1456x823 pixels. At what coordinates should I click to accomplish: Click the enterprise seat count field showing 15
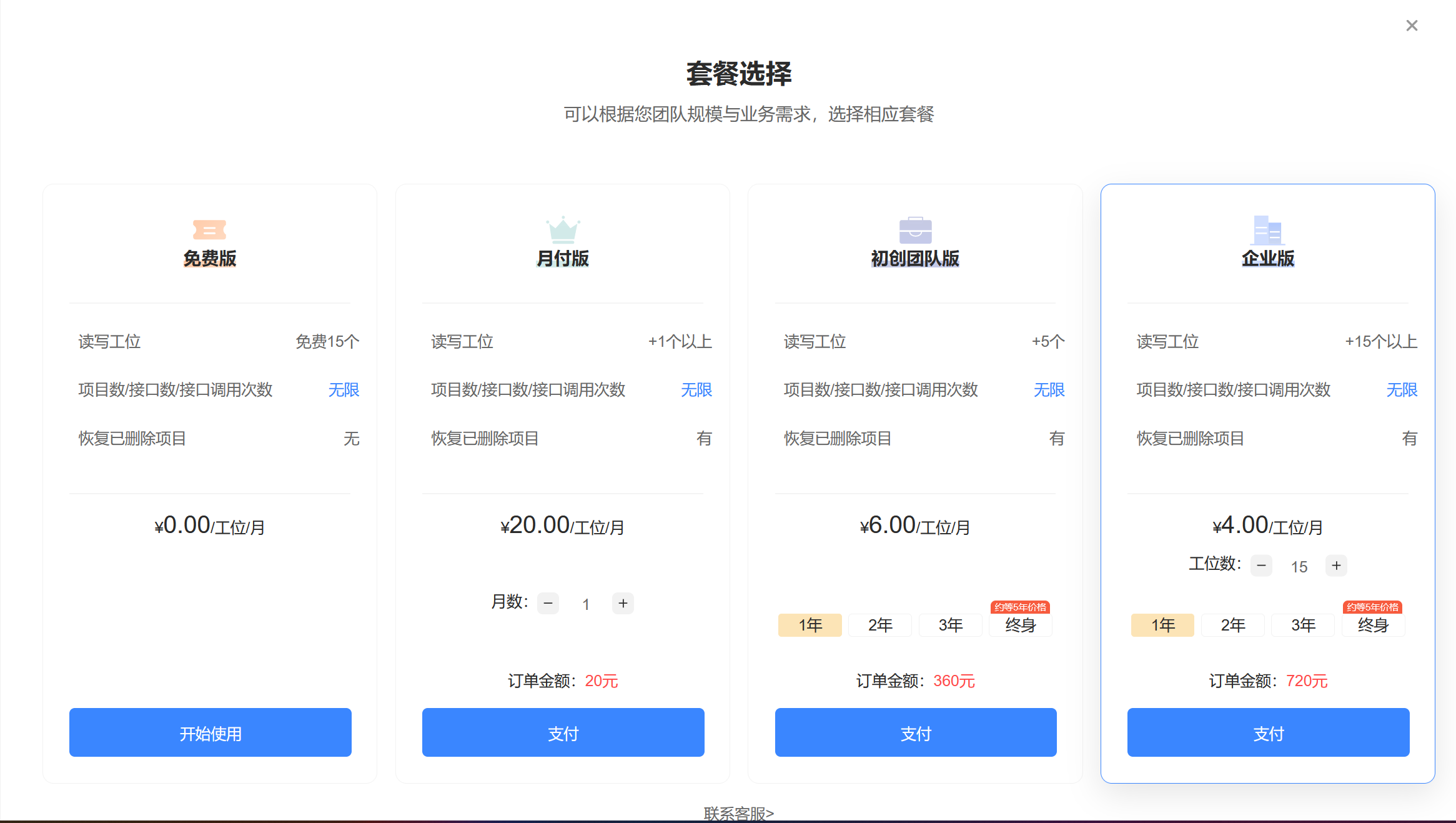point(1299,567)
